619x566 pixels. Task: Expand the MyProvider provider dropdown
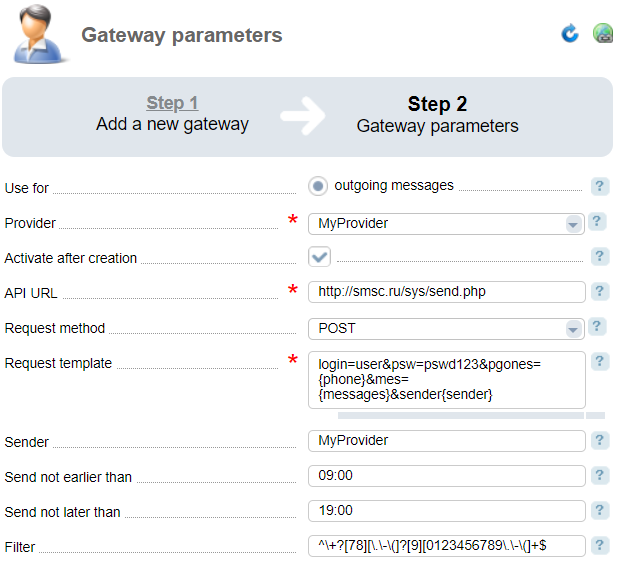click(x=446, y=224)
